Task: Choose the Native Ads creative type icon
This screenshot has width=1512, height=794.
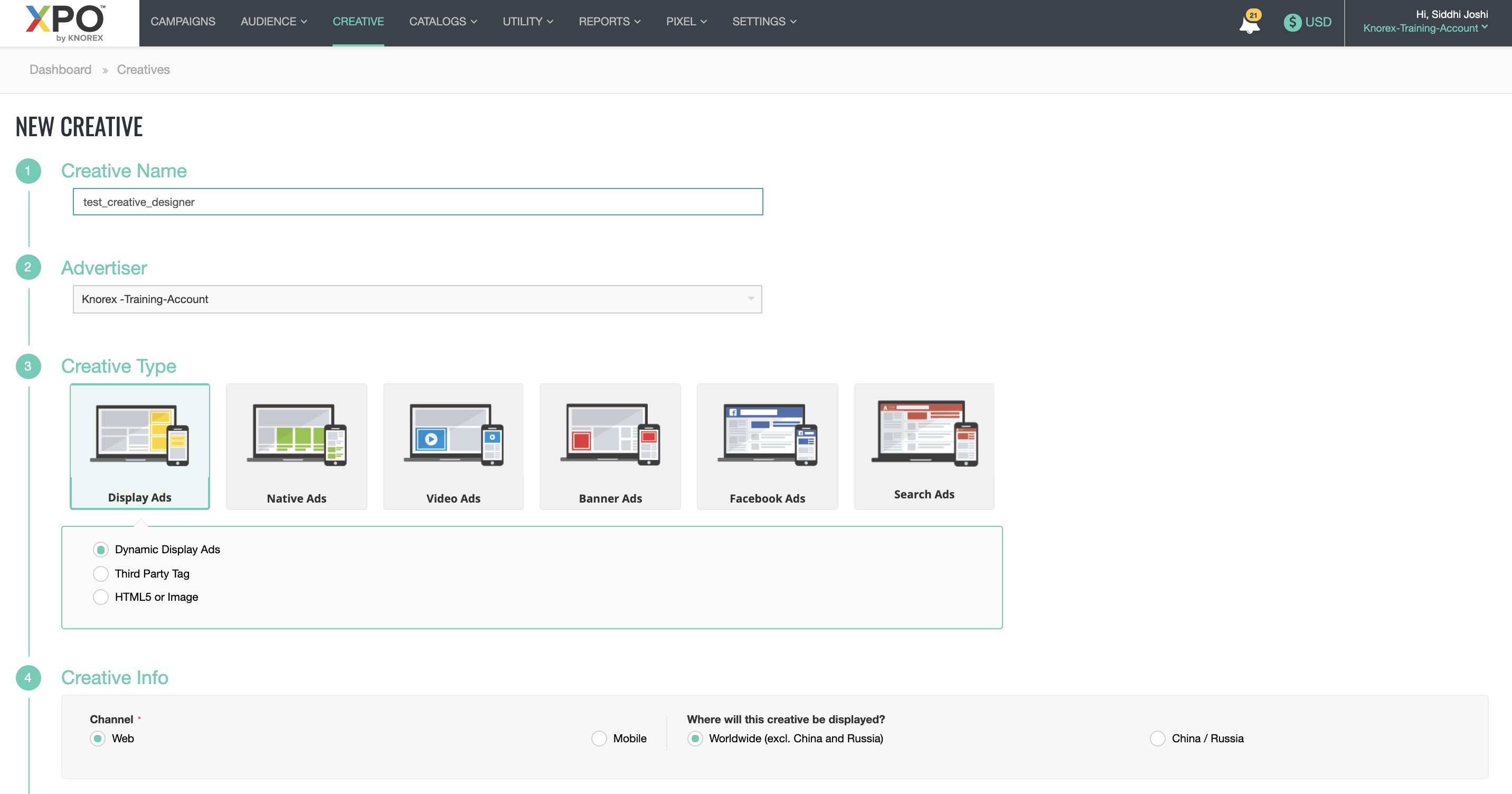Action: click(x=296, y=436)
